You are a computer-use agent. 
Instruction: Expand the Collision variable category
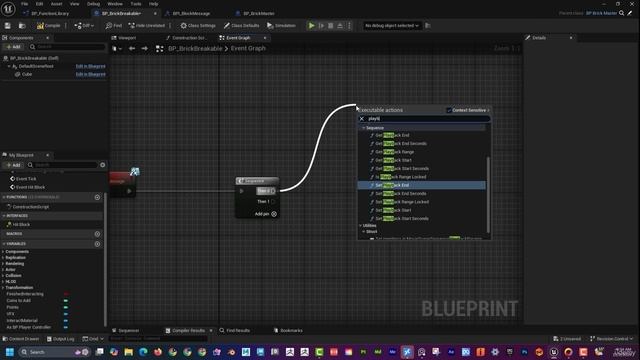click(x=3, y=276)
